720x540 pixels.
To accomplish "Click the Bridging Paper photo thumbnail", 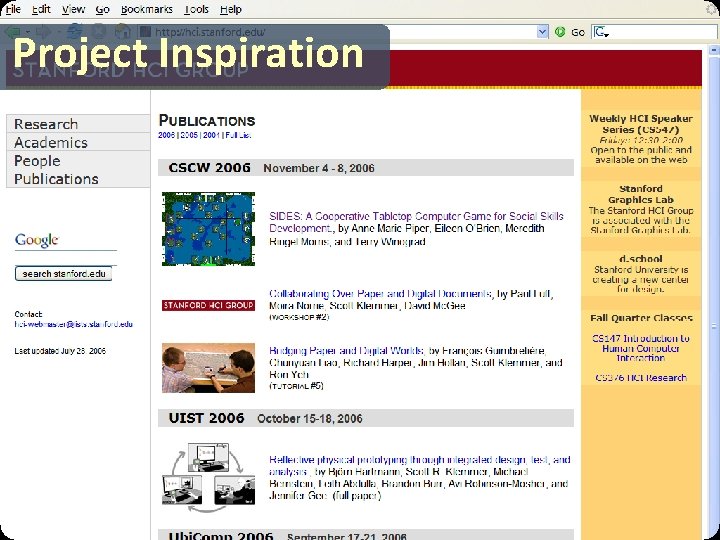I will [x=208, y=368].
